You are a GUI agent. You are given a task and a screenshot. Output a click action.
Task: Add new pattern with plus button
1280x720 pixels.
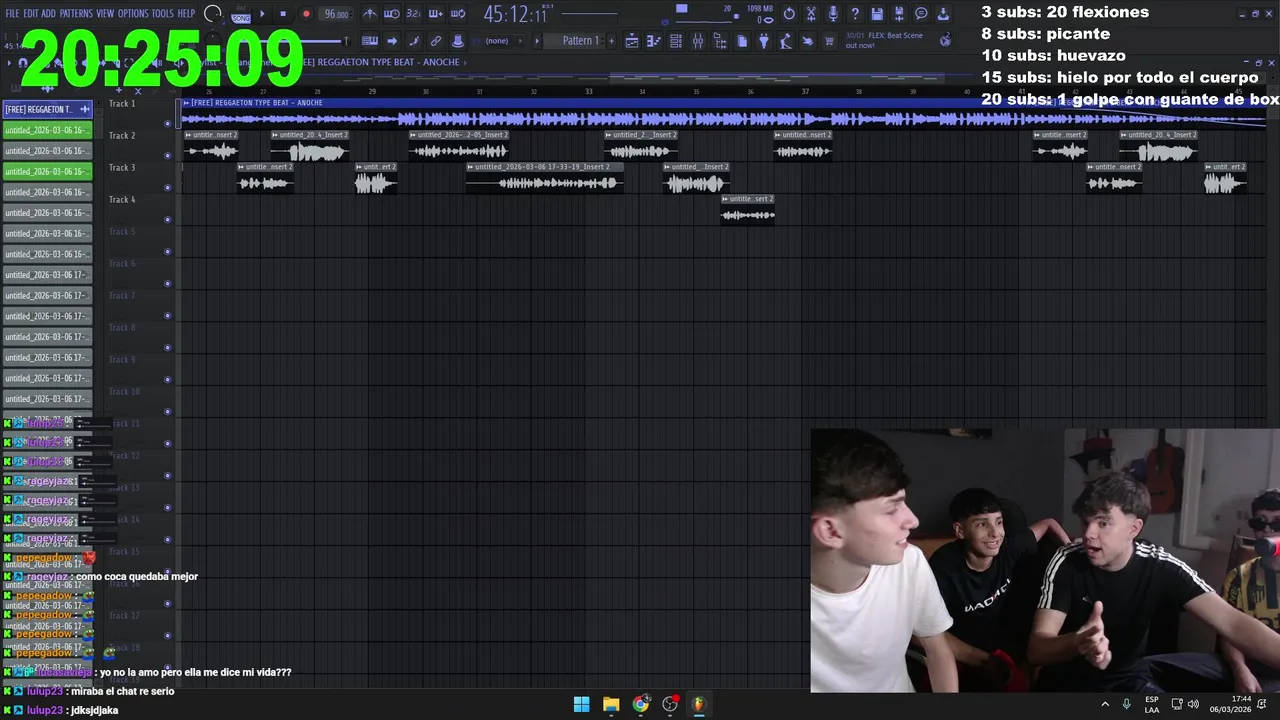611,41
